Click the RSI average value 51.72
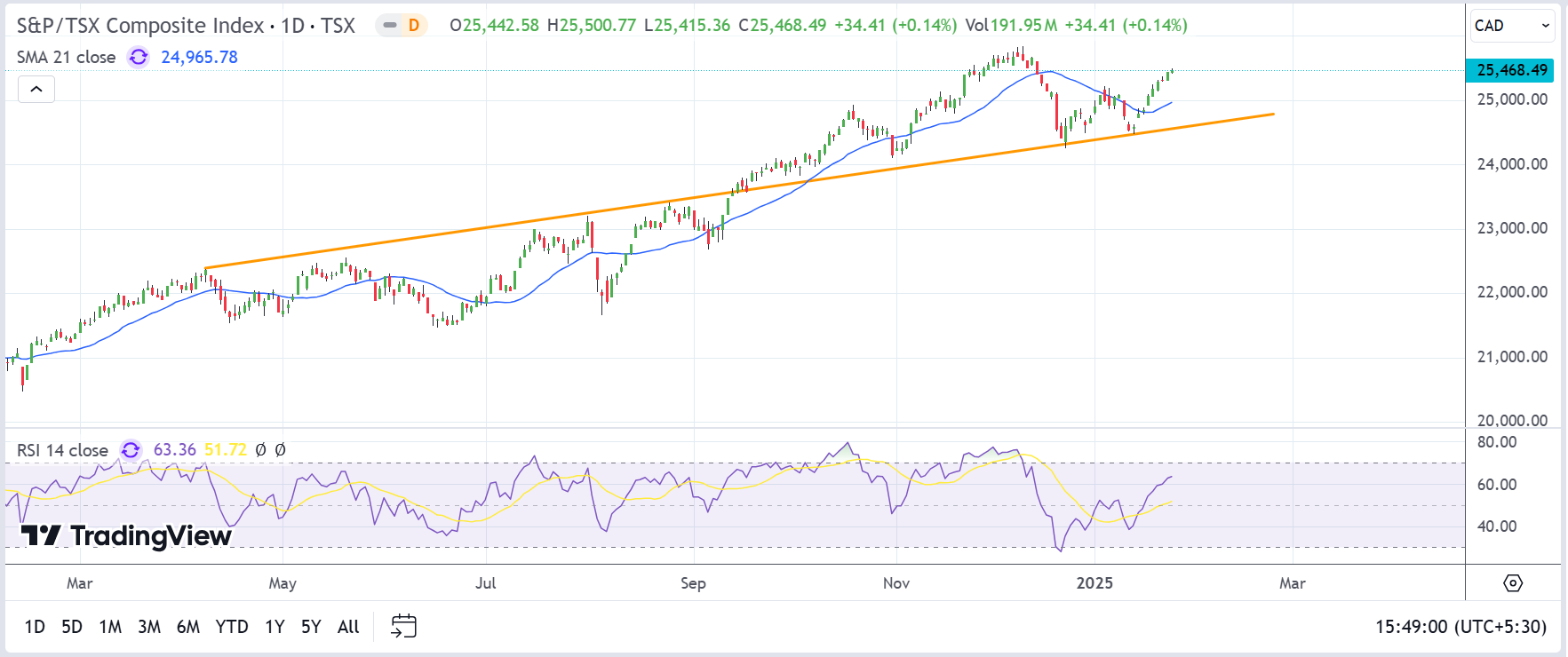This screenshot has height=657, width=1568. (226, 450)
